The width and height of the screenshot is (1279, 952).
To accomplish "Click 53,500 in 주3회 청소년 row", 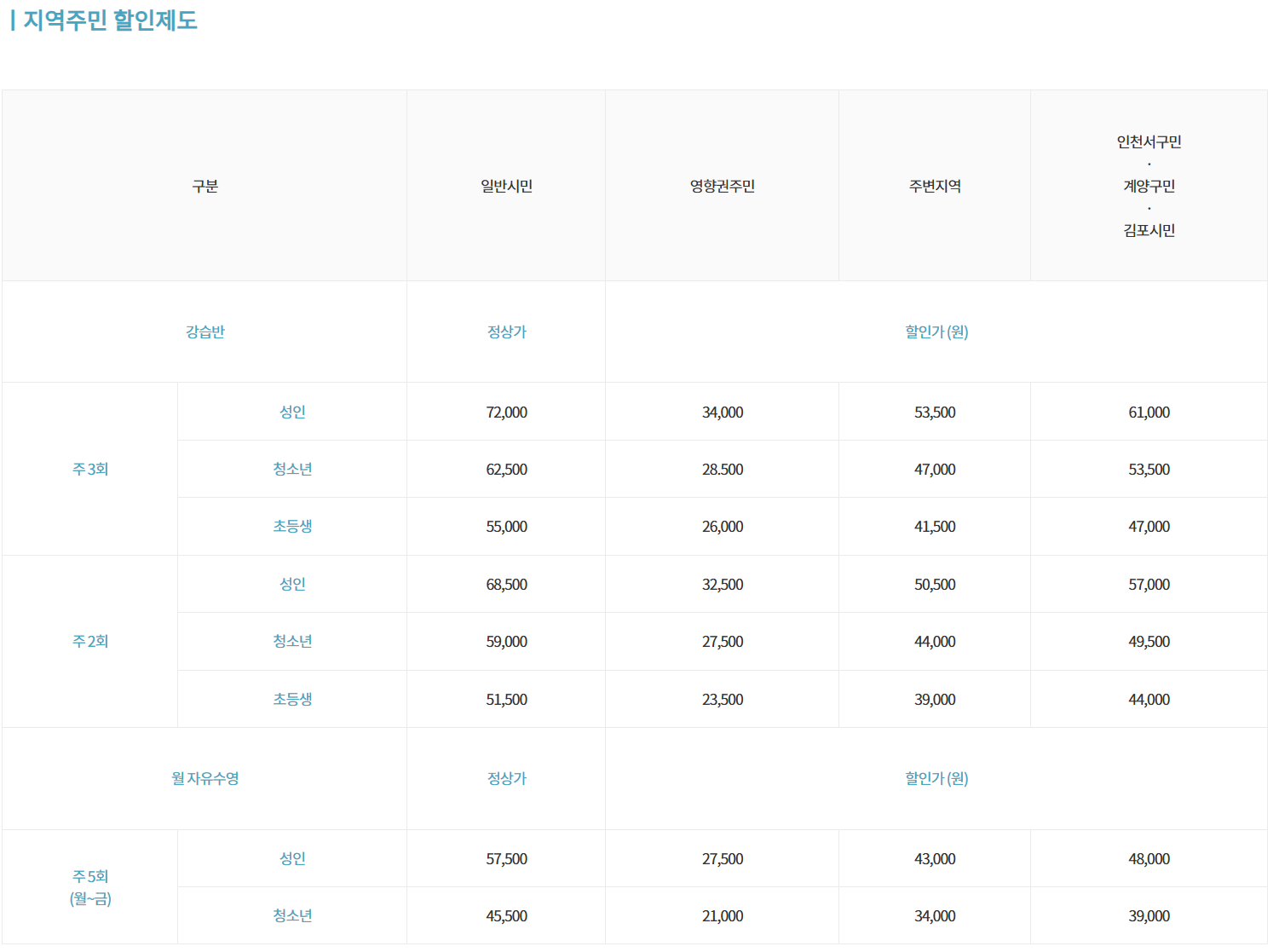I will pos(1149,470).
